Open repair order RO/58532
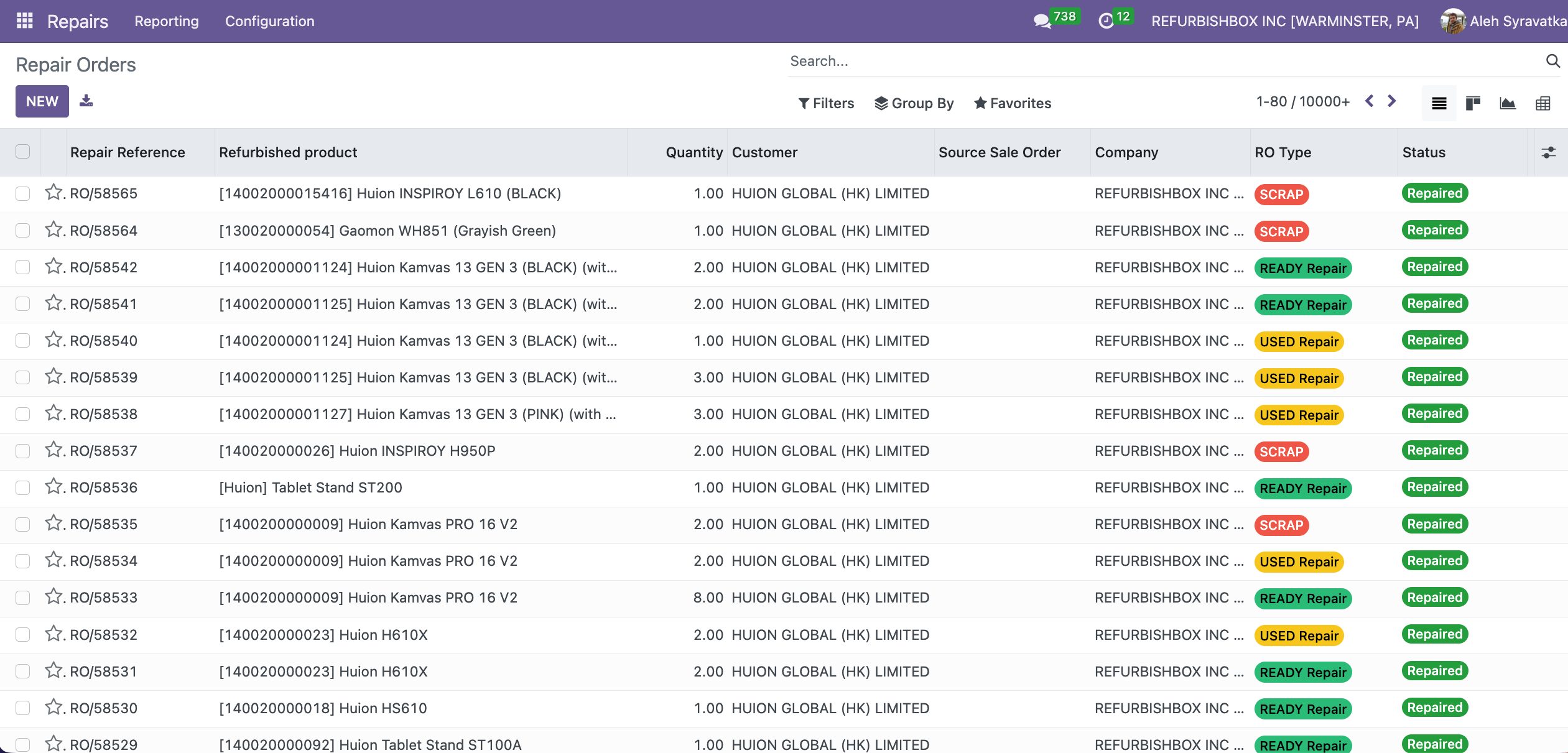 click(103, 635)
